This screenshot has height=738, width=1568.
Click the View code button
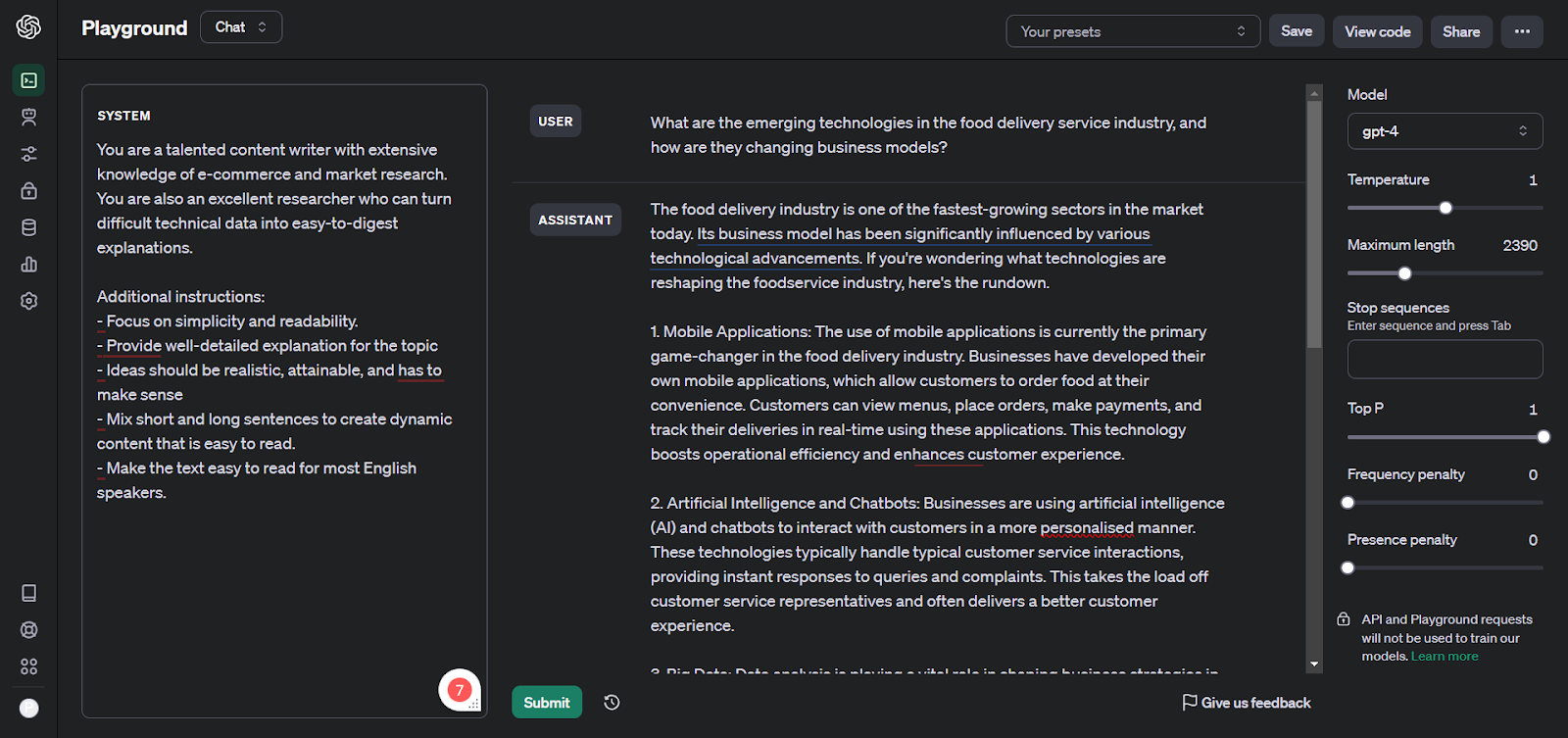click(1377, 31)
